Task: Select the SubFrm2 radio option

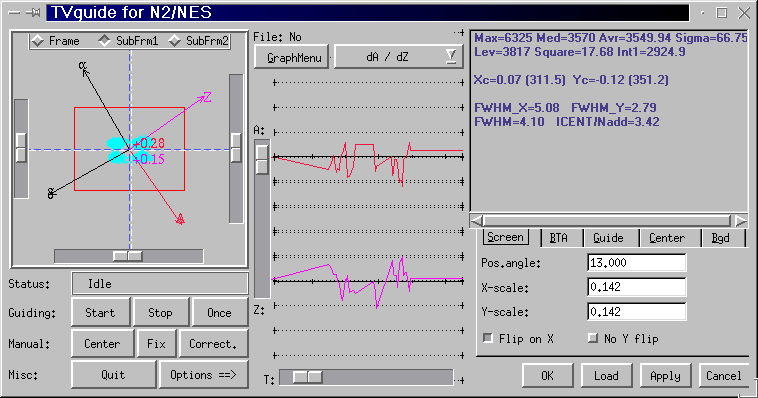Action: pos(199,41)
